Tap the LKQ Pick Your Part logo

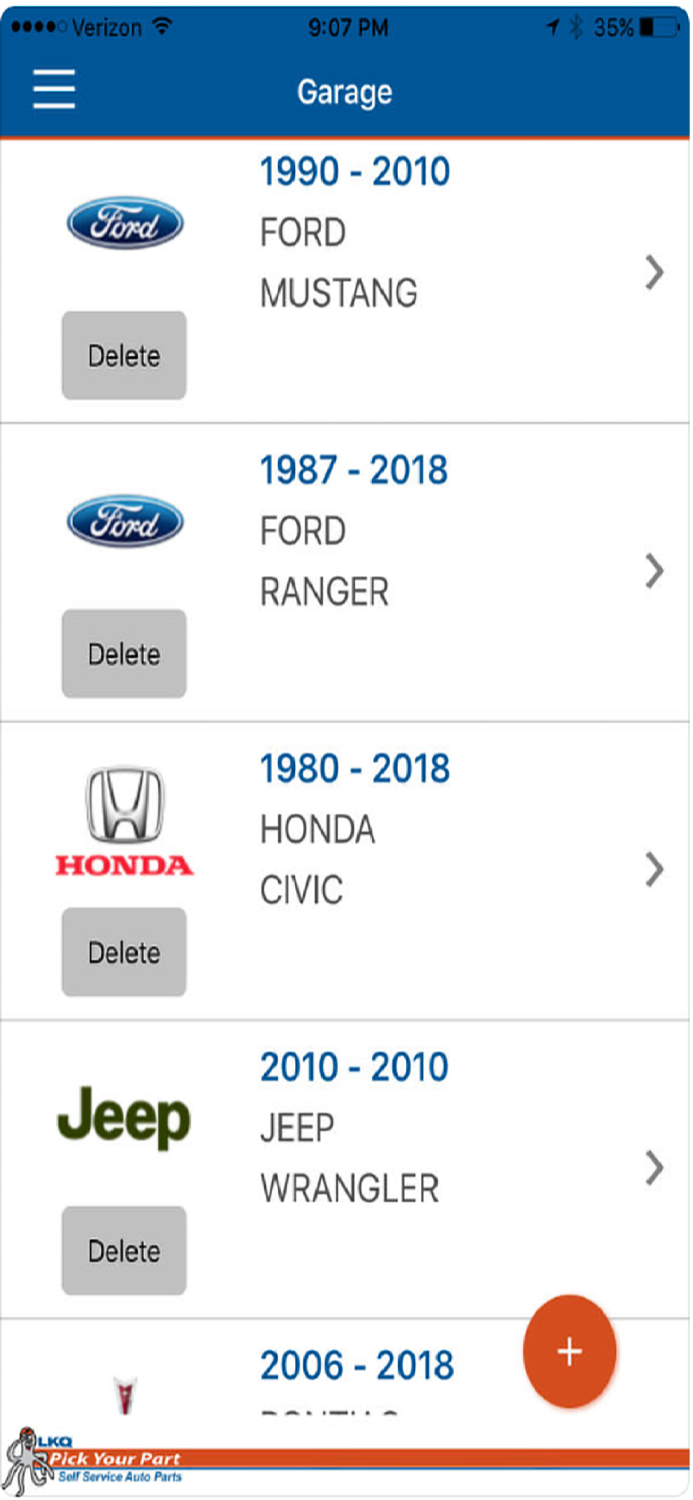coord(95,1460)
